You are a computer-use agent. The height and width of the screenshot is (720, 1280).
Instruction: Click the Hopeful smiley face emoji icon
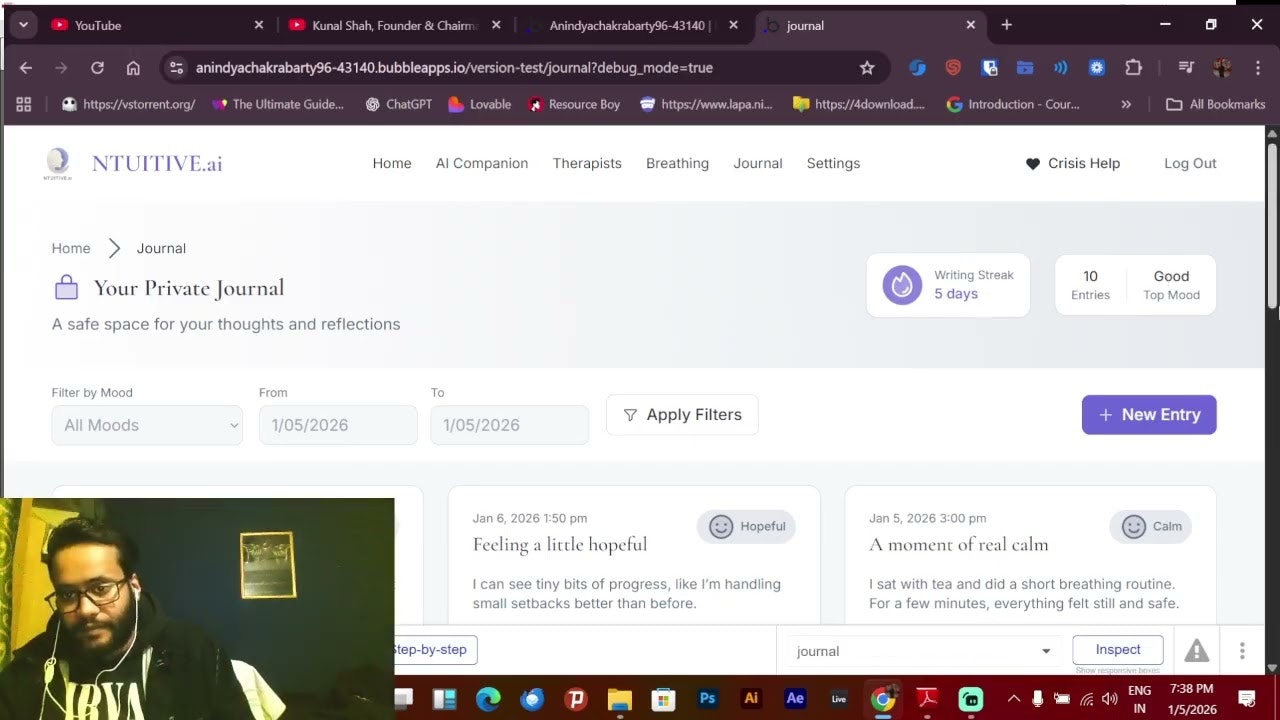pyautogui.click(x=721, y=526)
